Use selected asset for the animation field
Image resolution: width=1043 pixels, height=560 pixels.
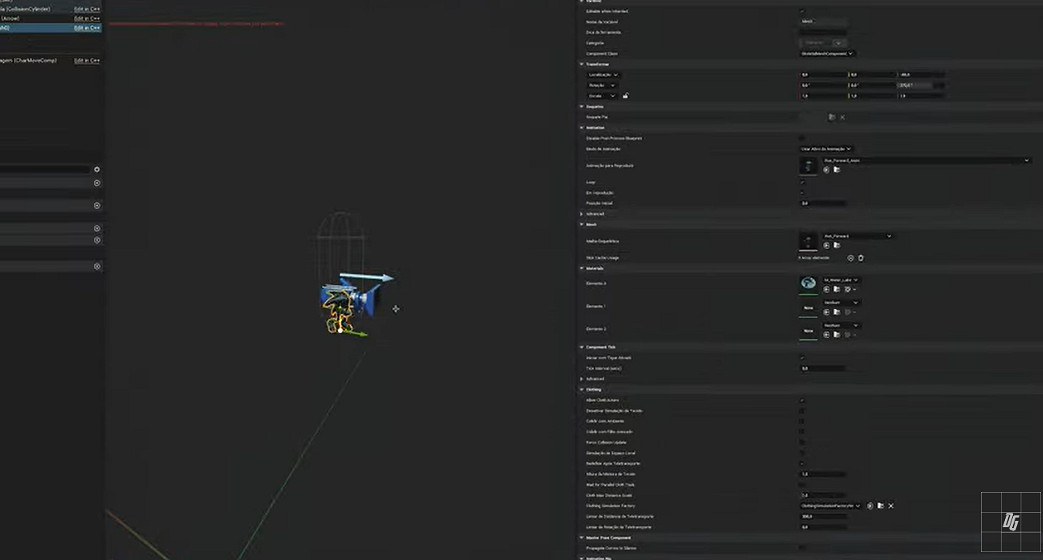pyautogui.click(x=826, y=170)
